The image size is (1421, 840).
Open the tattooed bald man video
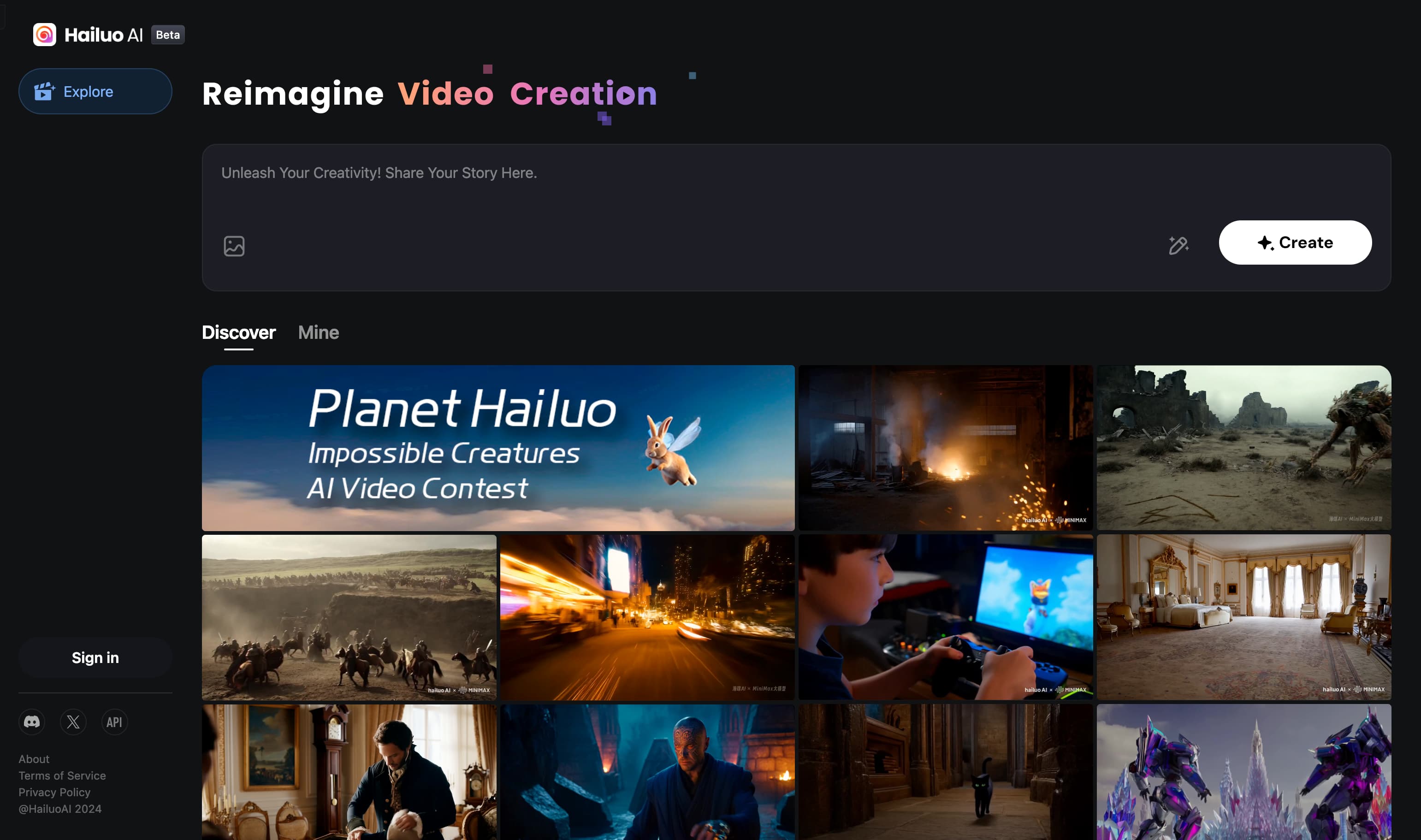click(647, 772)
